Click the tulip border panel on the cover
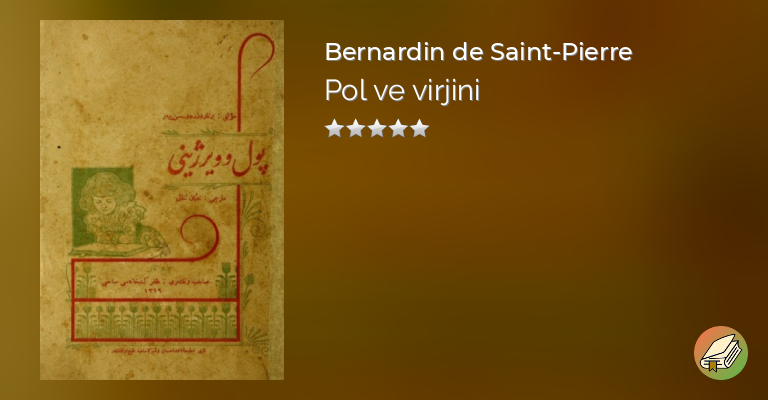 point(156,320)
